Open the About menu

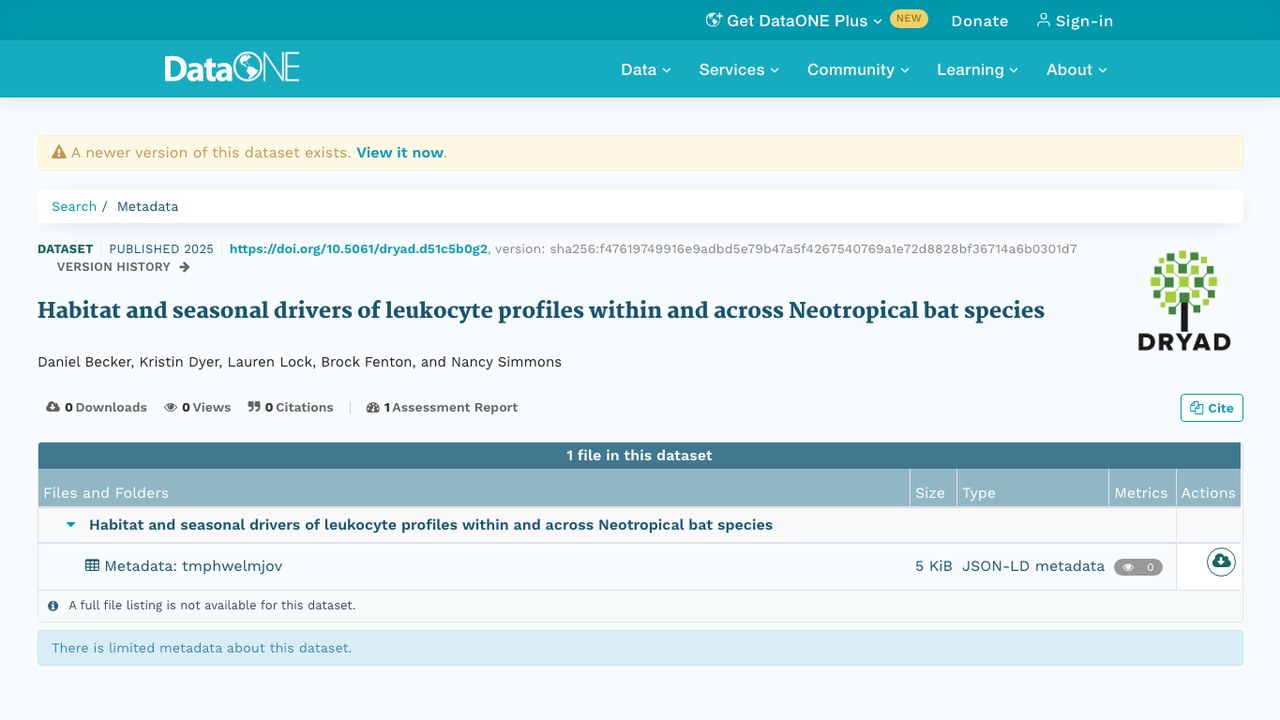1077,69
